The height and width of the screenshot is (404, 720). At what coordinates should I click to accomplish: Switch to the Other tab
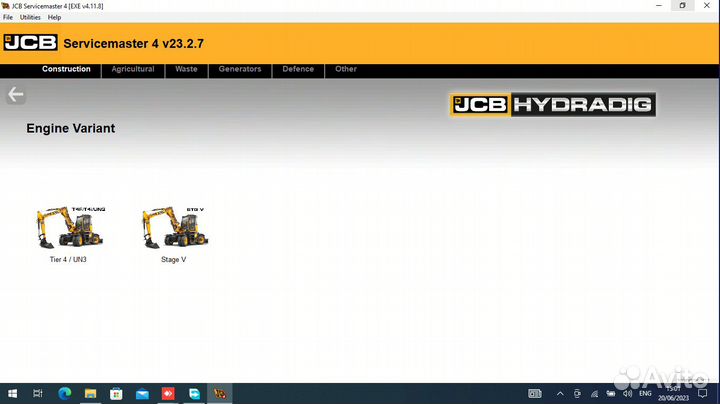pyautogui.click(x=346, y=69)
